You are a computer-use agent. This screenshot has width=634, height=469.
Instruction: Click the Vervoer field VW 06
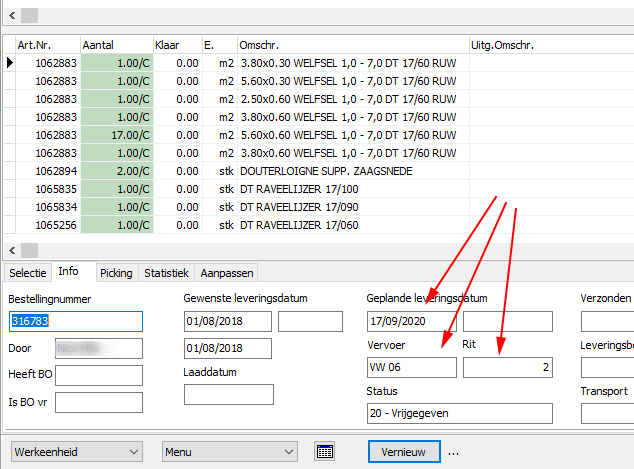tap(412, 367)
